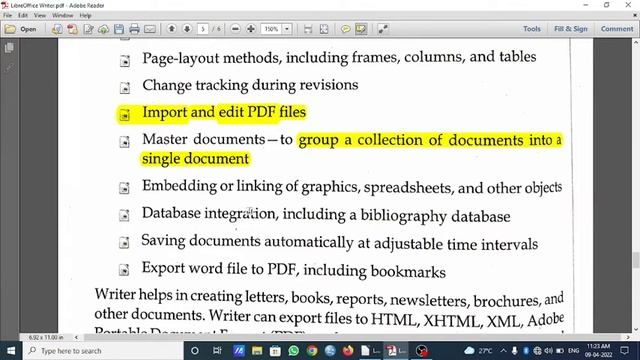Select the highlight text tool
Viewport: 640px width, 360px height.
pyautogui.click(x=361, y=29)
